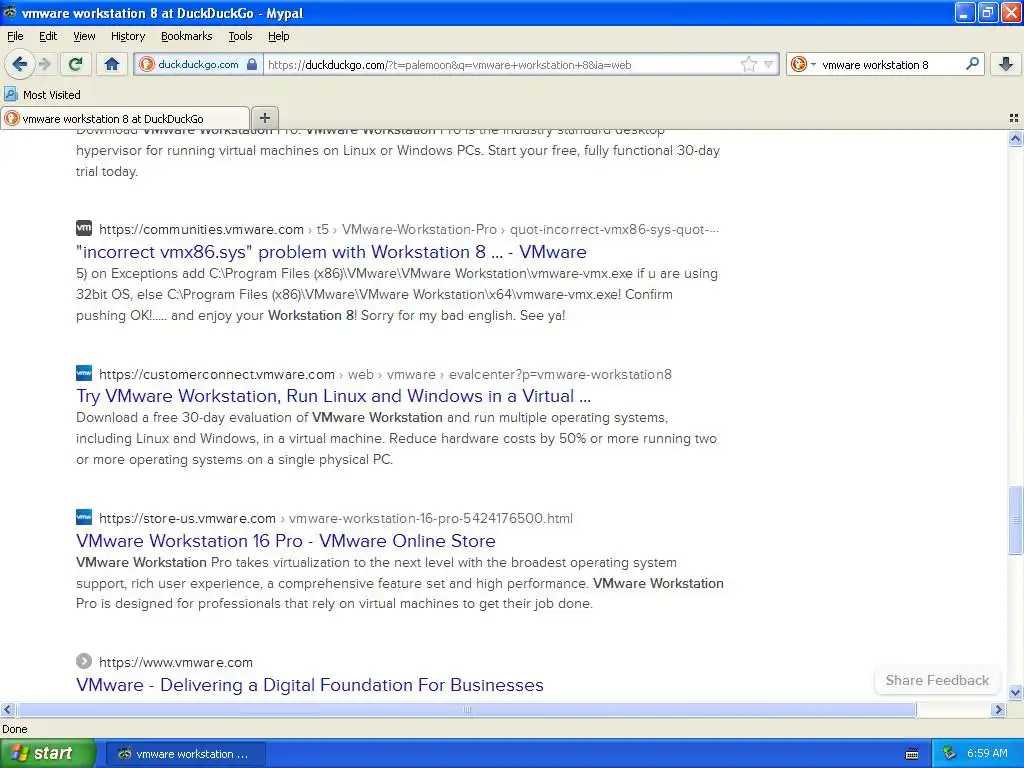Click the Mypal title bar raccoon icon

pos(10,12)
